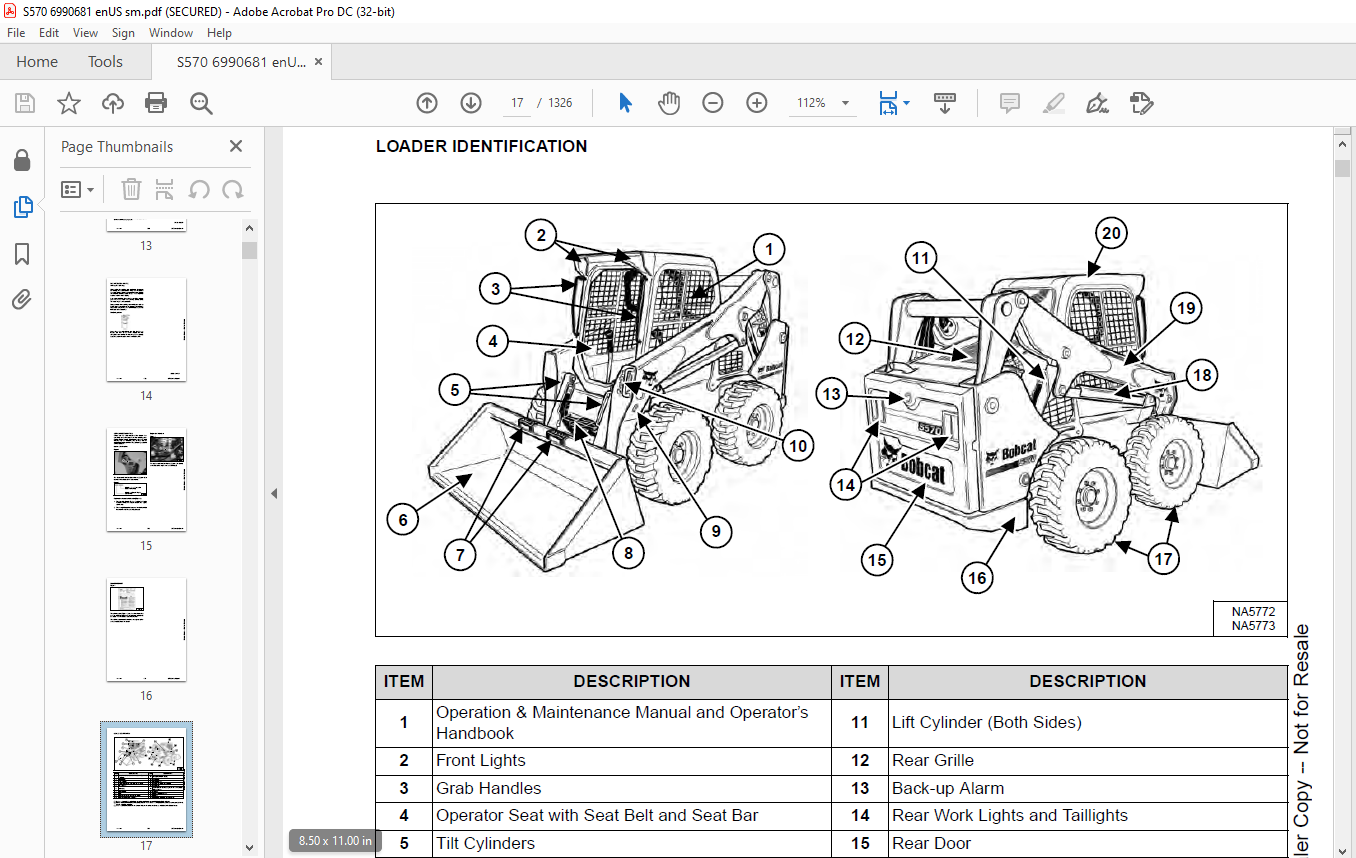Click Lift Cylinder (Both Sides) cell
The width and height of the screenshot is (1356, 858).
(1087, 722)
